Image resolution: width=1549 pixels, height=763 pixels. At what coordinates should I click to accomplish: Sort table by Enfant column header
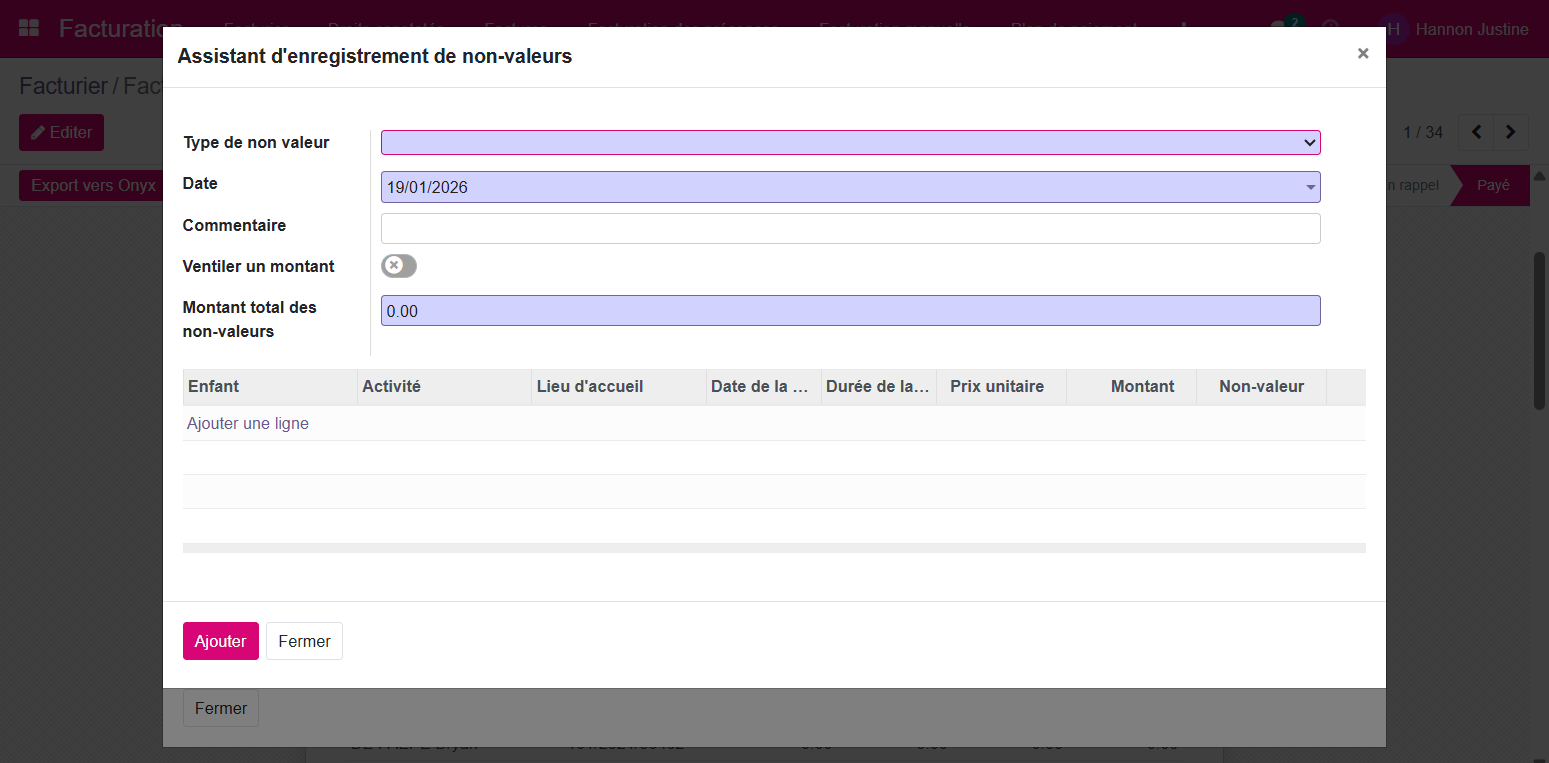coord(214,387)
